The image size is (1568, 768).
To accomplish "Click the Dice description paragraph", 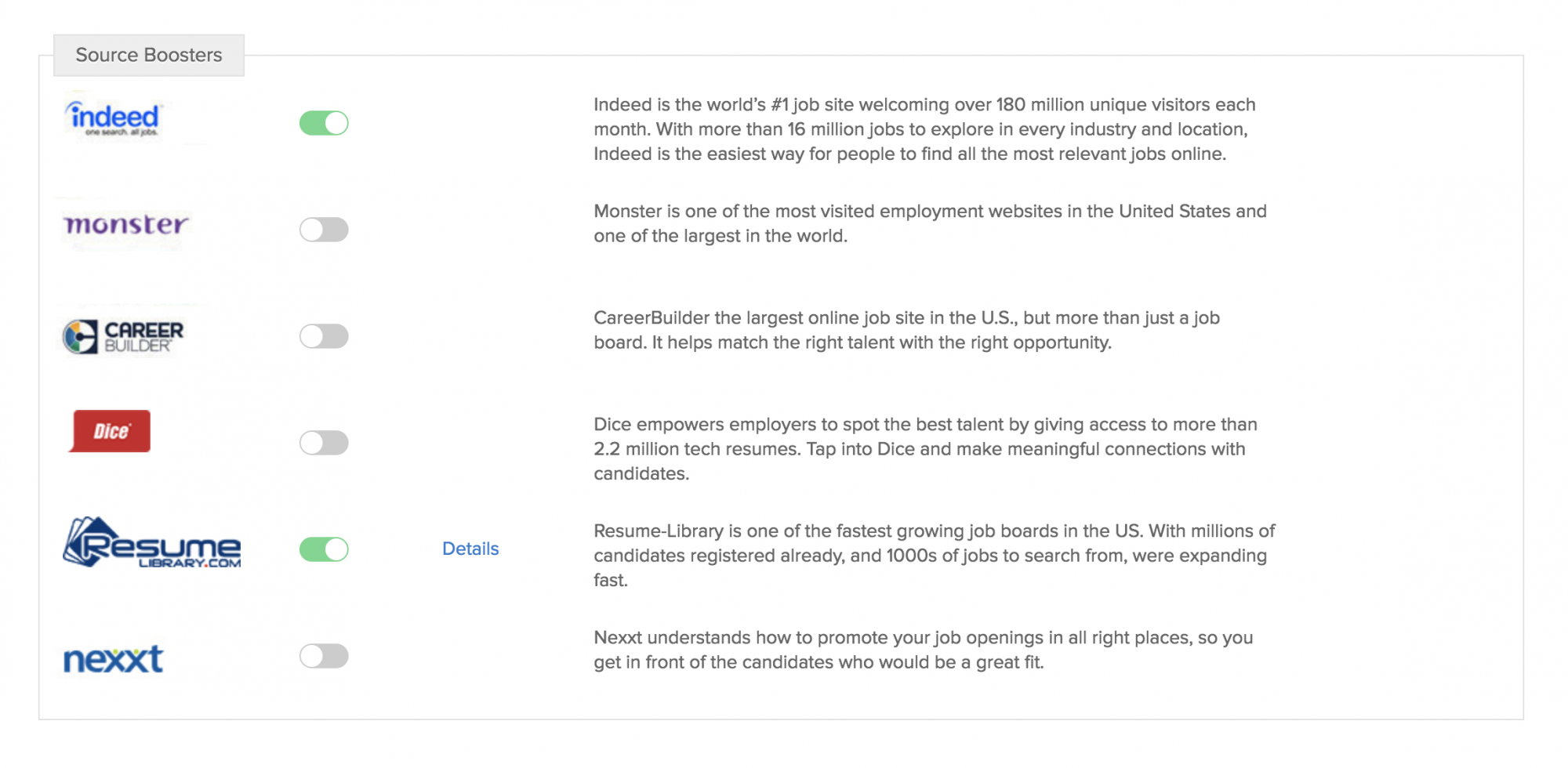I will (x=924, y=449).
